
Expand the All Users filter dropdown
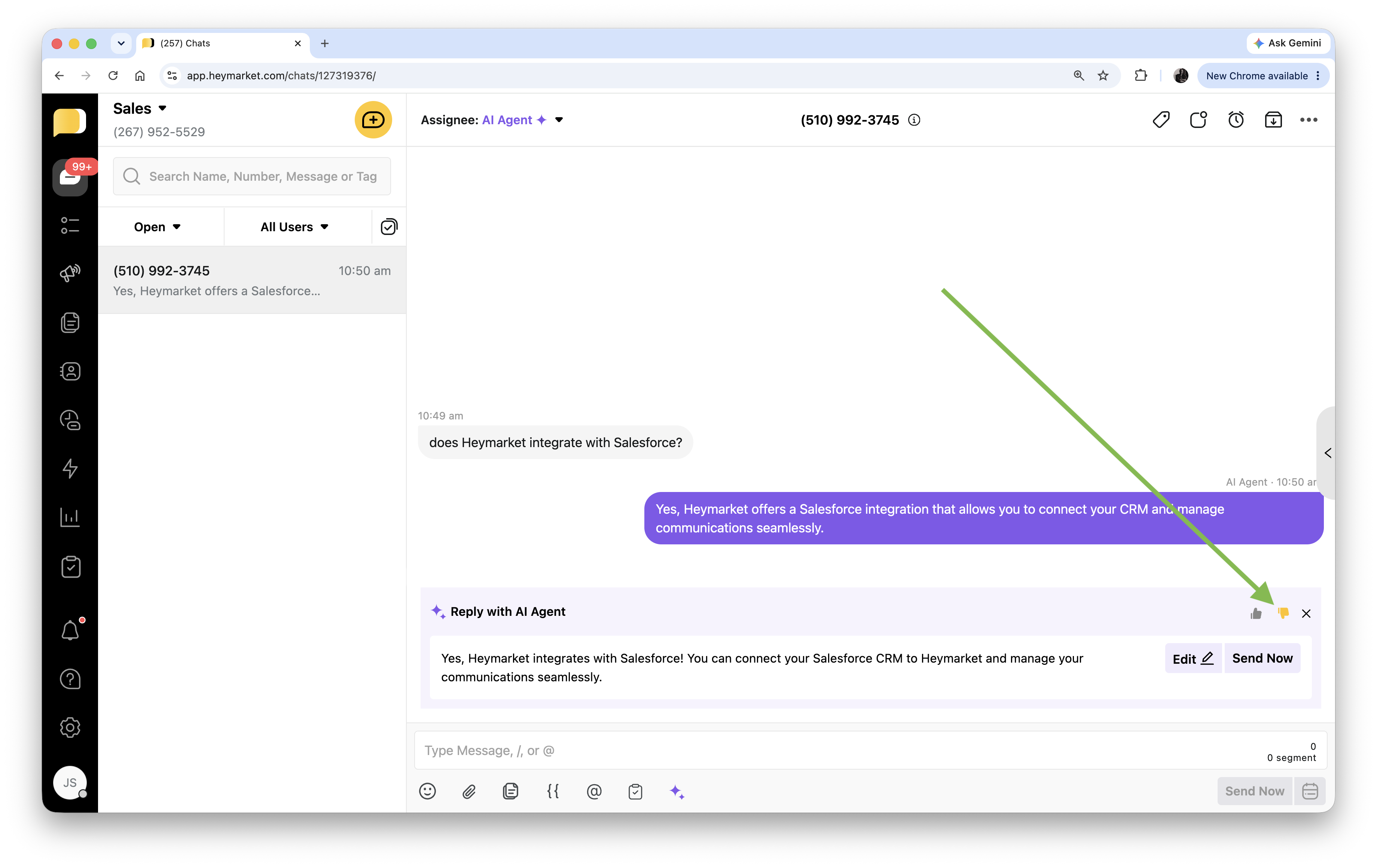pyautogui.click(x=294, y=227)
